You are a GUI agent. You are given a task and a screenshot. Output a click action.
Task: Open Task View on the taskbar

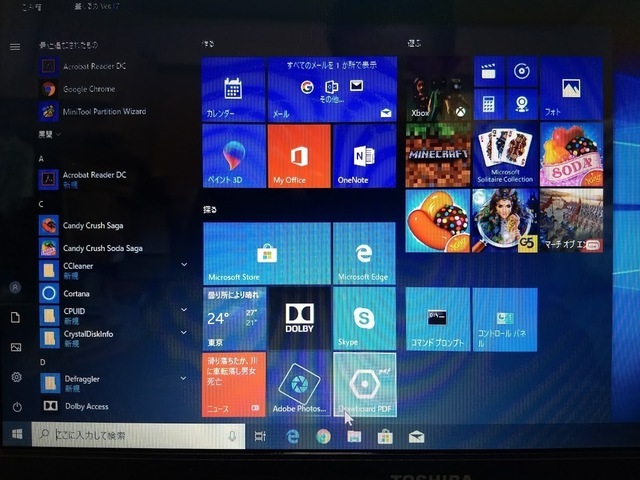(x=260, y=436)
